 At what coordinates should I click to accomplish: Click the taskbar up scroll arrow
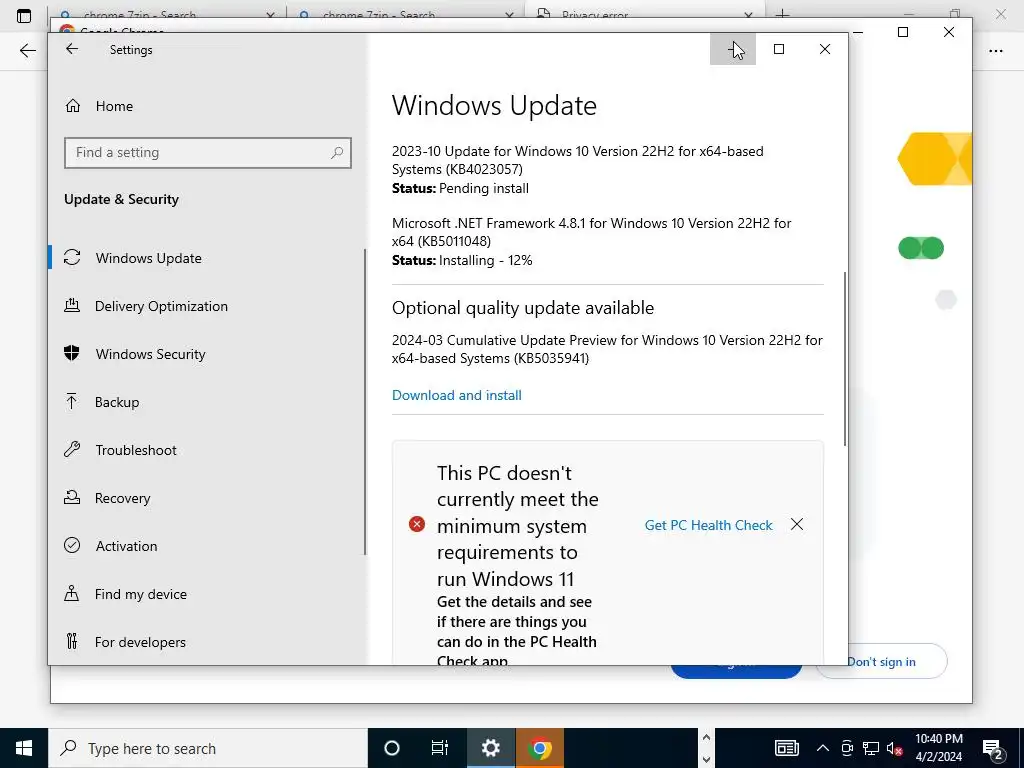click(x=706, y=737)
